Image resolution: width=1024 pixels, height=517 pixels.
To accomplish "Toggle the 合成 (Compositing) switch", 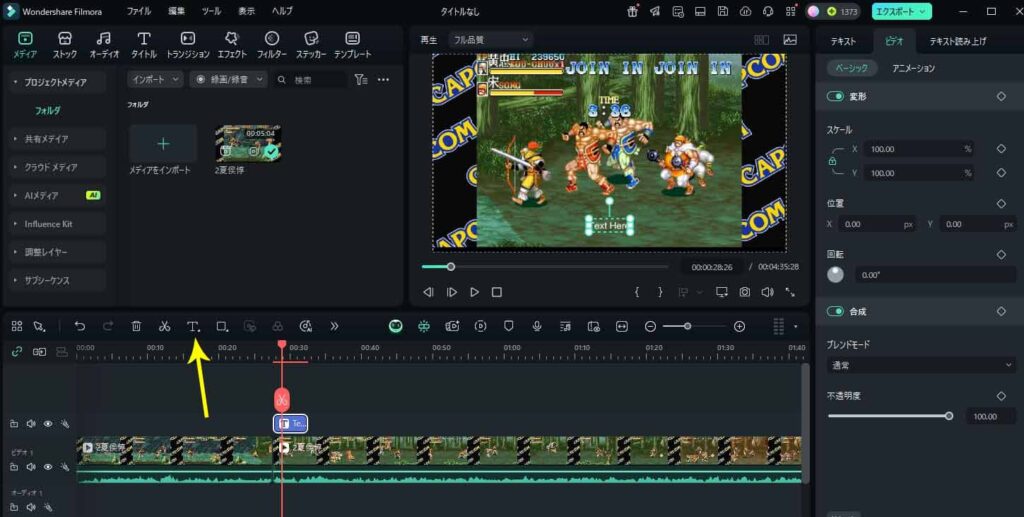I will 835,311.
